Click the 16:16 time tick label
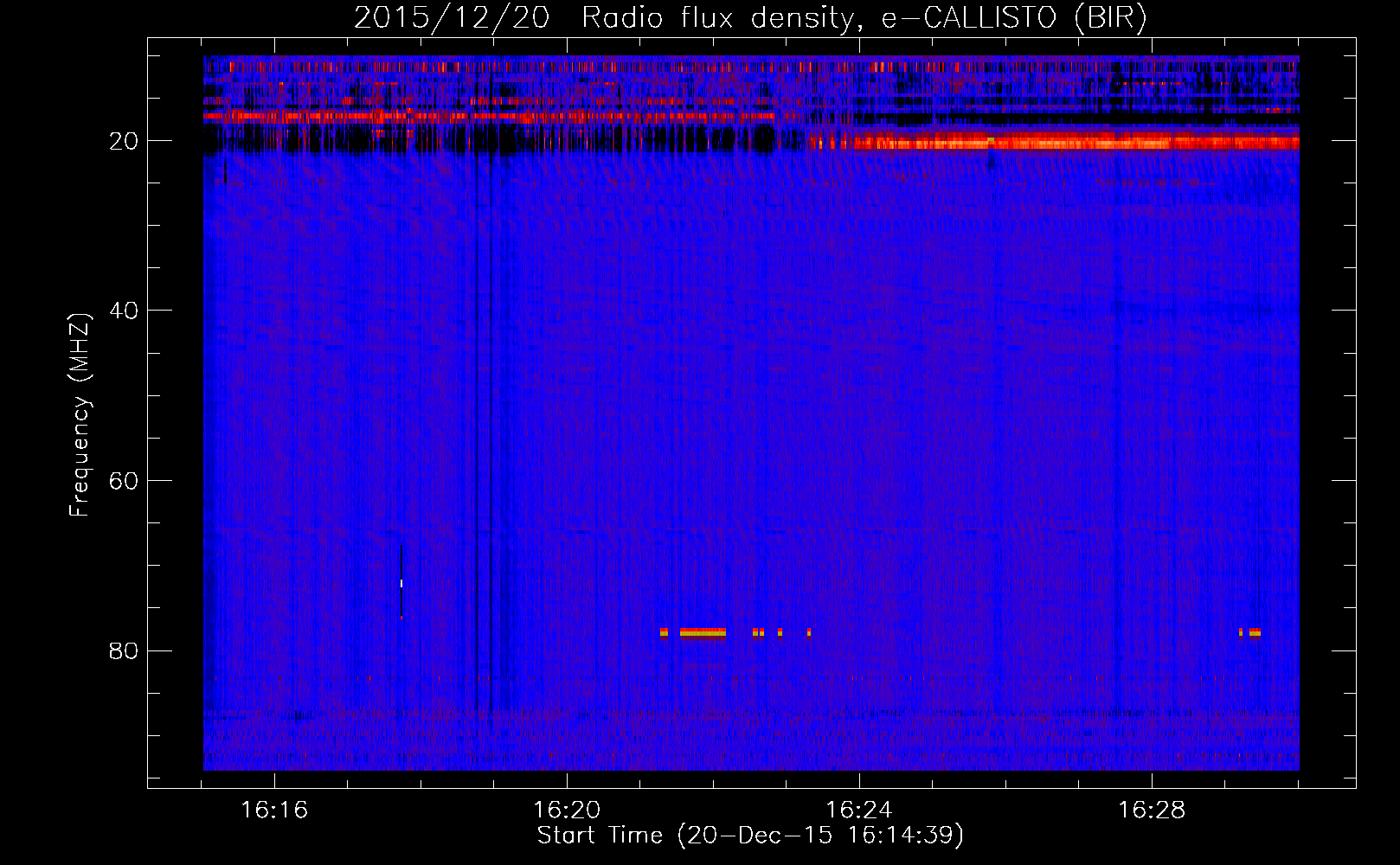This screenshot has width=1400, height=865. pyautogui.click(x=274, y=811)
